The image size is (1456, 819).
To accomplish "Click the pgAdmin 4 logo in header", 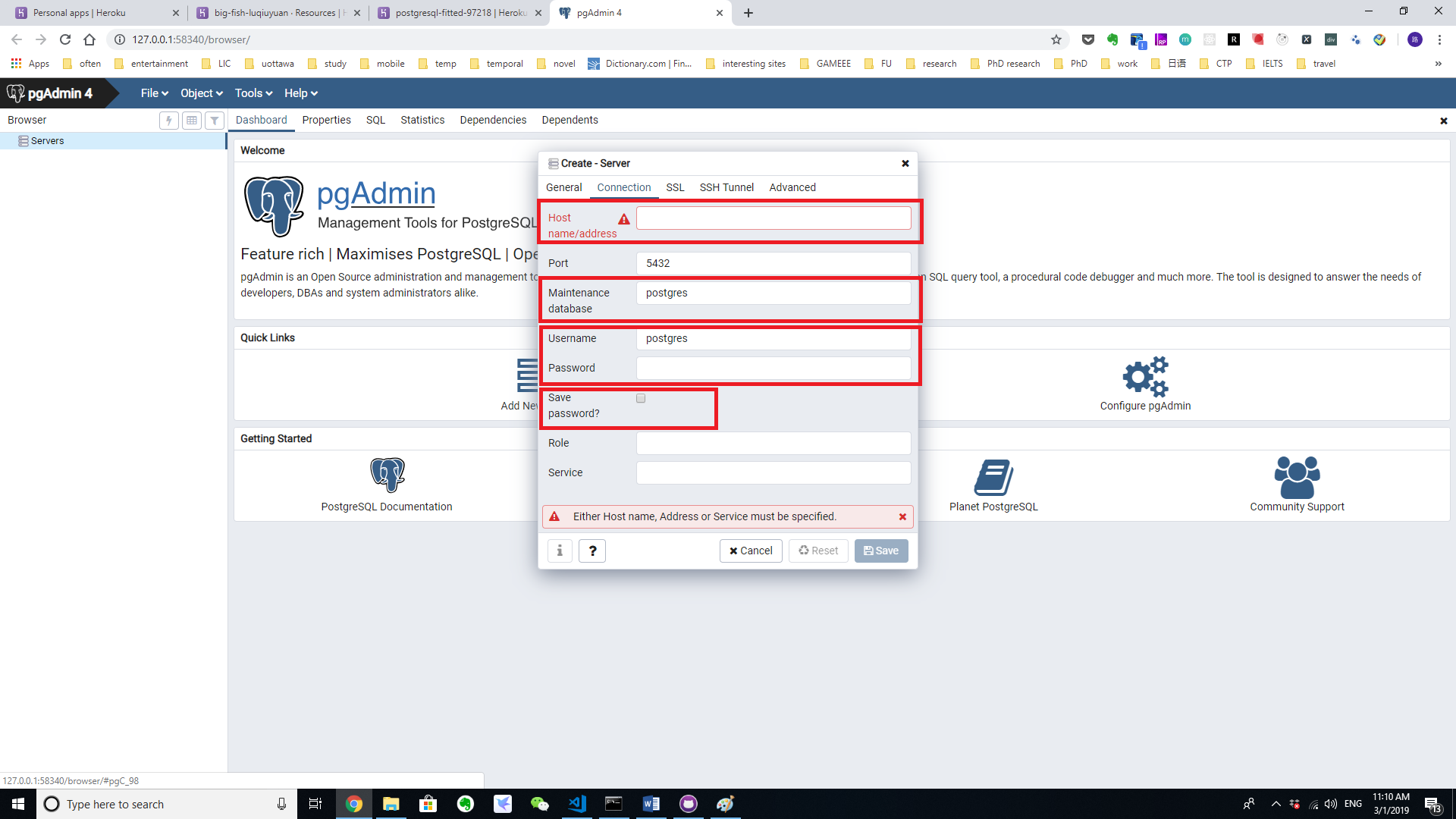I will [x=50, y=93].
